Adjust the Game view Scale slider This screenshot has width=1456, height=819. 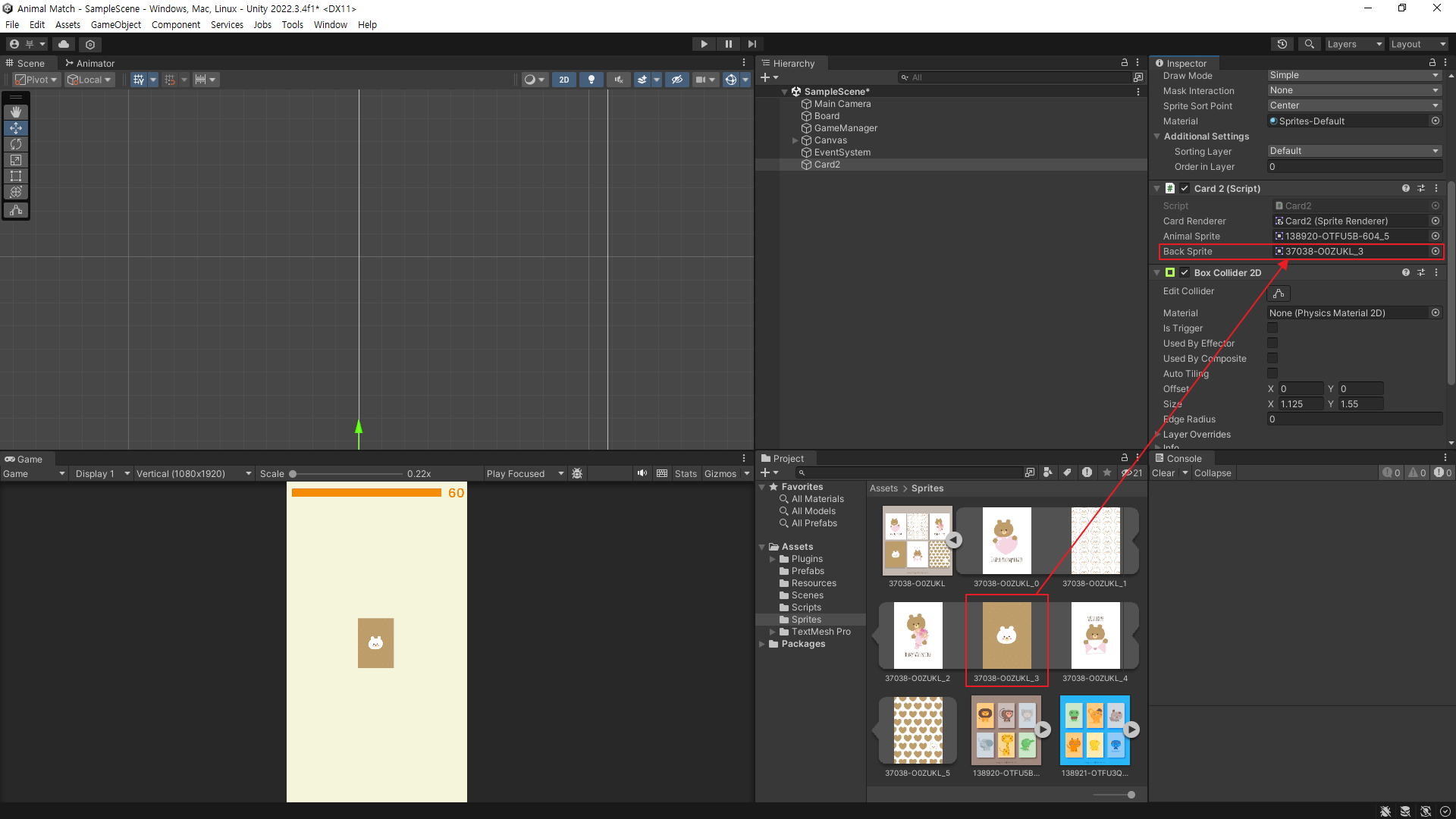point(293,474)
